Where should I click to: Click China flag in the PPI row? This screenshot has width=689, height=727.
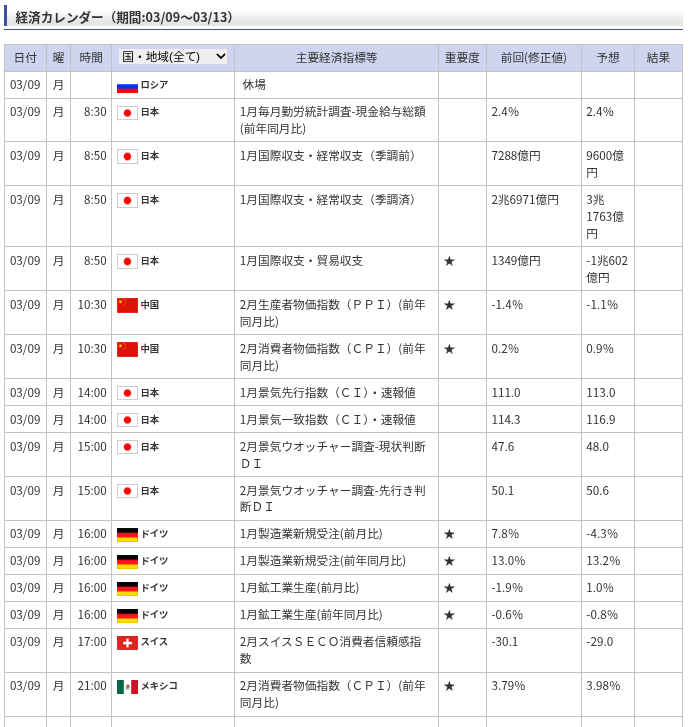coord(127,305)
